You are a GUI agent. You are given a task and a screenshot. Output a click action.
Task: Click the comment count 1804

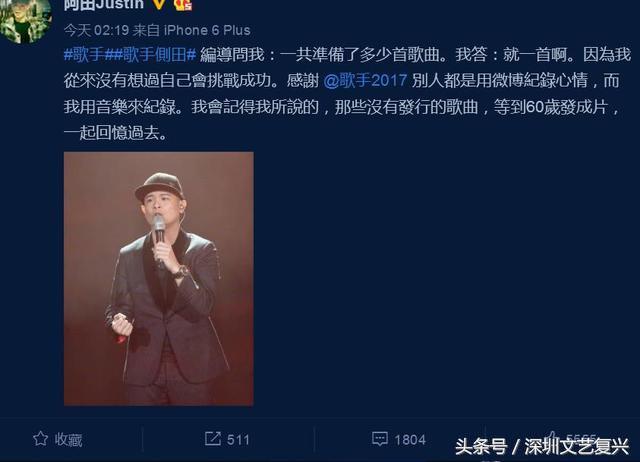[x=410, y=440]
